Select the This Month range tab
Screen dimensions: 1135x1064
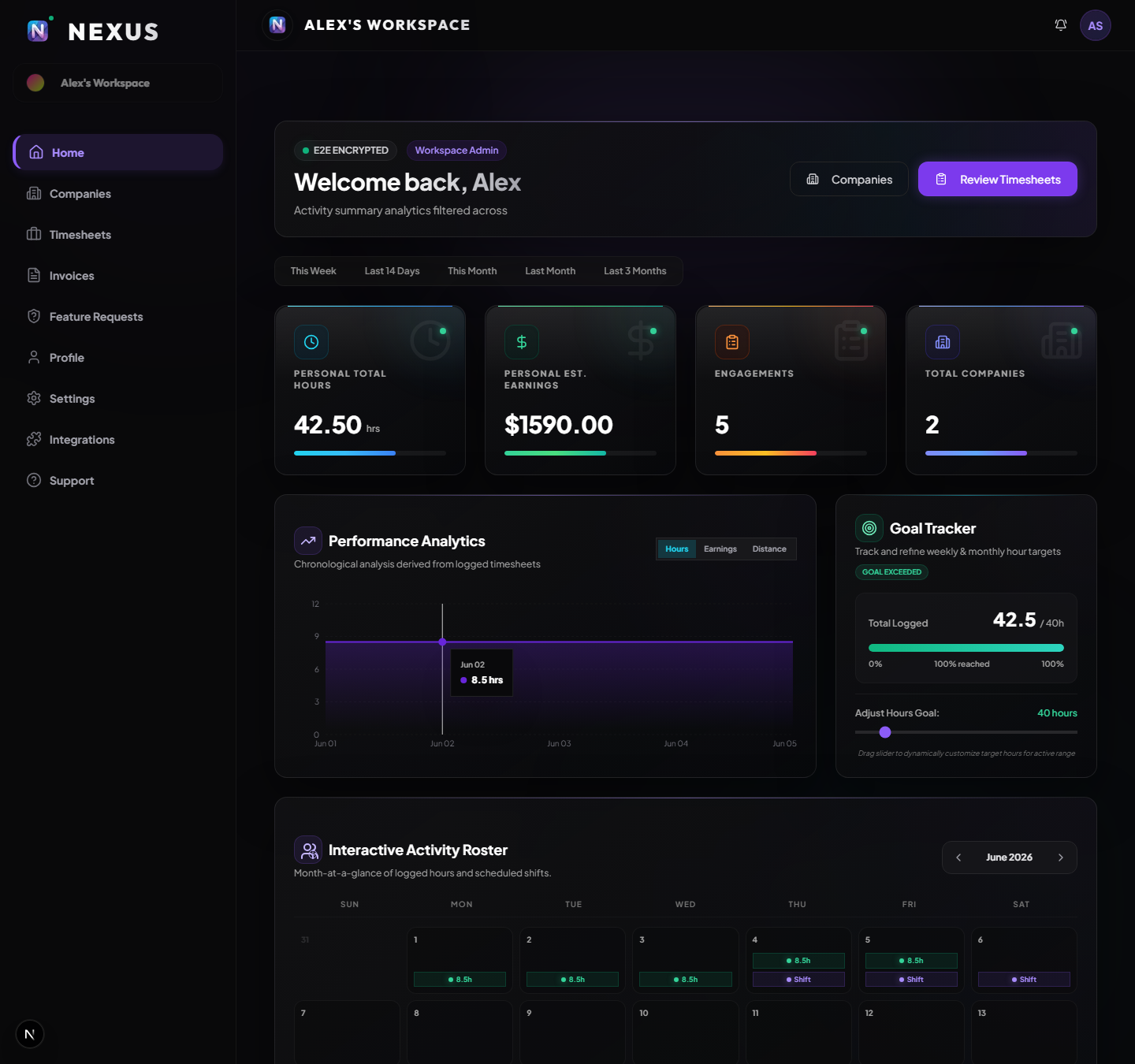pyautogui.click(x=472, y=271)
